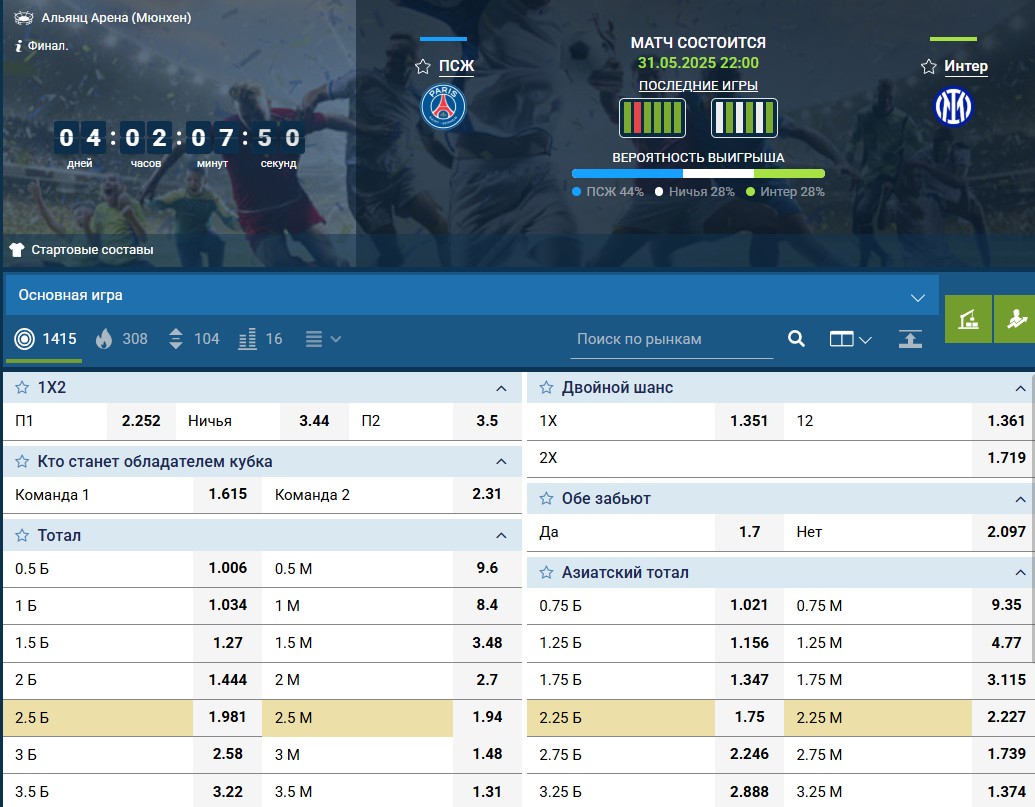Switch to all 1415 markets tab
The image size is (1035, 807).
point(45,339)
